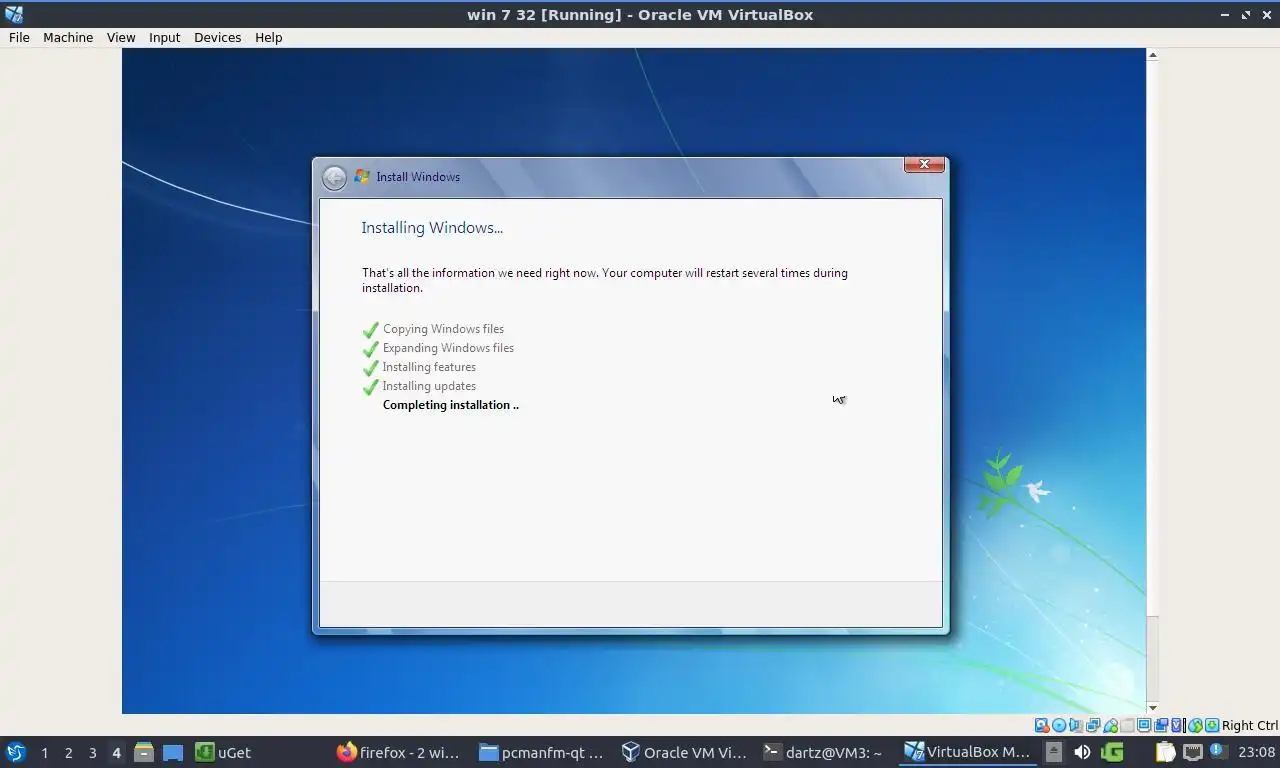1280x768 pixels.
Task: Click the keyboard capture green arrow icon
Action: click(x=1212, y=725)
